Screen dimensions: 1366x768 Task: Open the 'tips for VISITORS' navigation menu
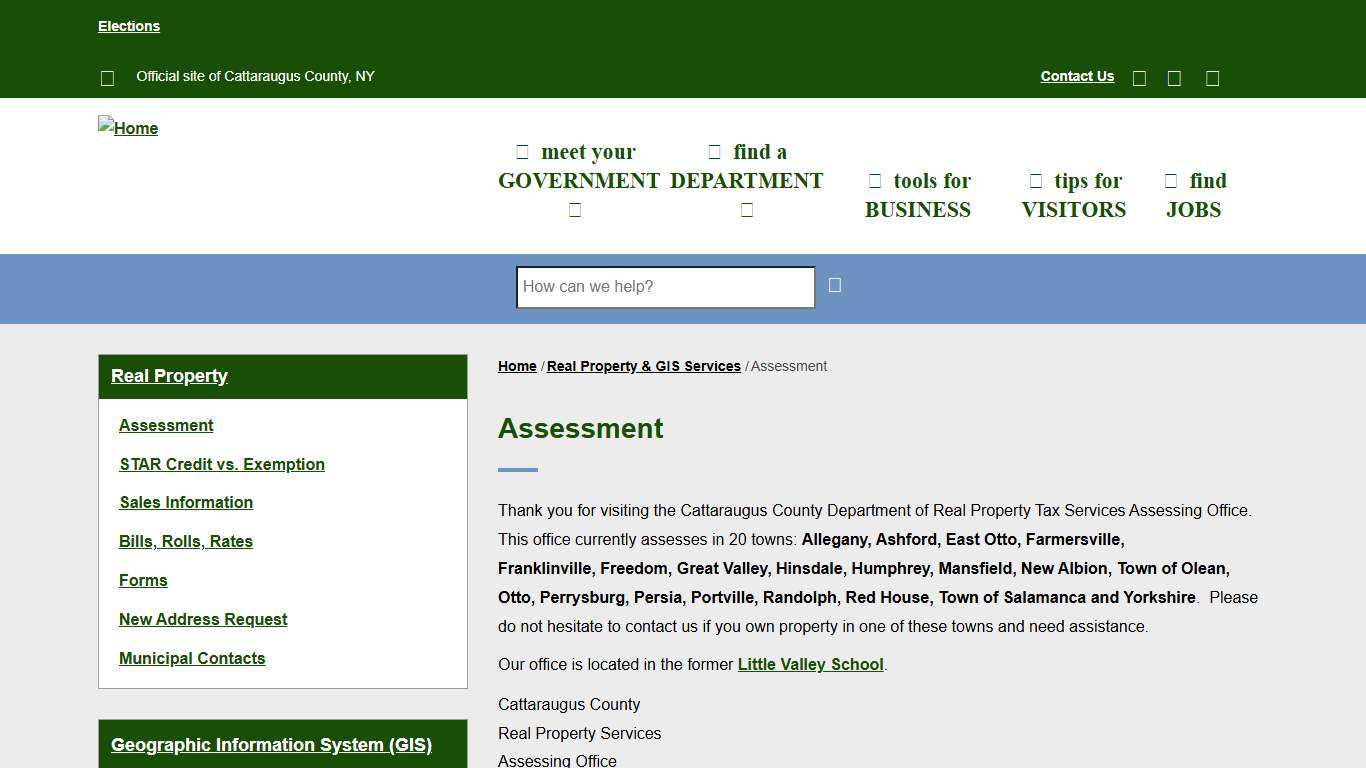(x=1073, y=195)
